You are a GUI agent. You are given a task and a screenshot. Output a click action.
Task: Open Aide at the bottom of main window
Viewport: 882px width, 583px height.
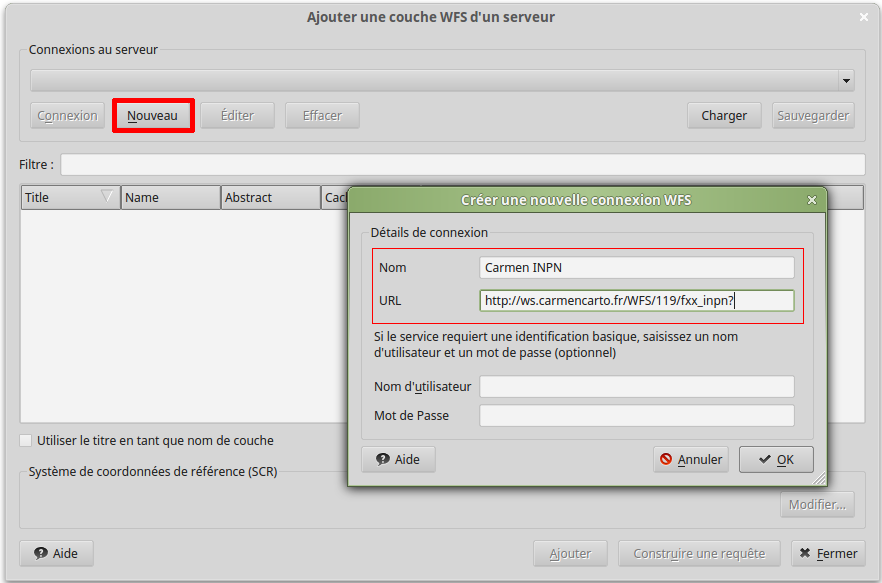pyautogui.click(x=56, y=553)
